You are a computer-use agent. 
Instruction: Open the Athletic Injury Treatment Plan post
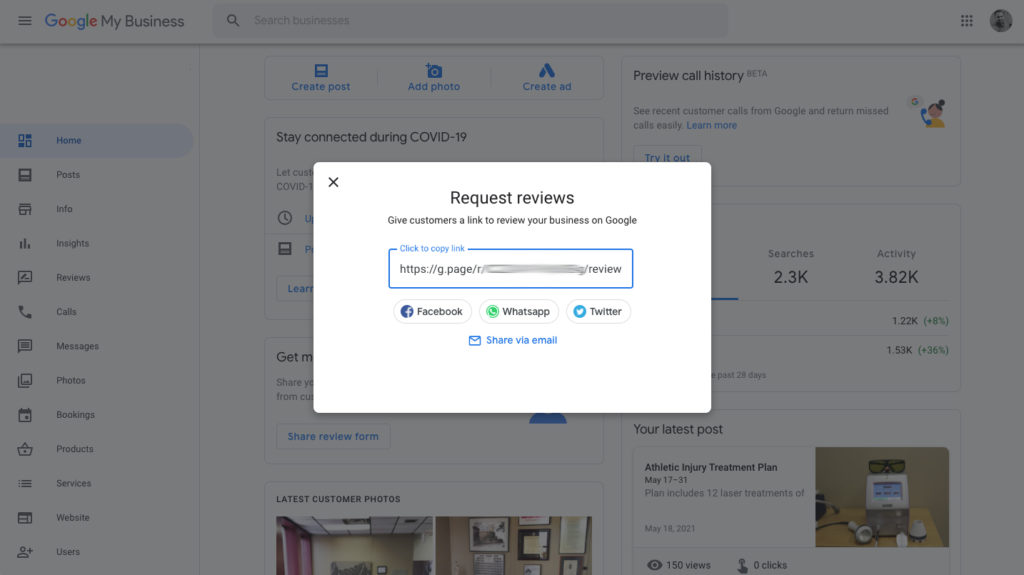pos(711,468)
